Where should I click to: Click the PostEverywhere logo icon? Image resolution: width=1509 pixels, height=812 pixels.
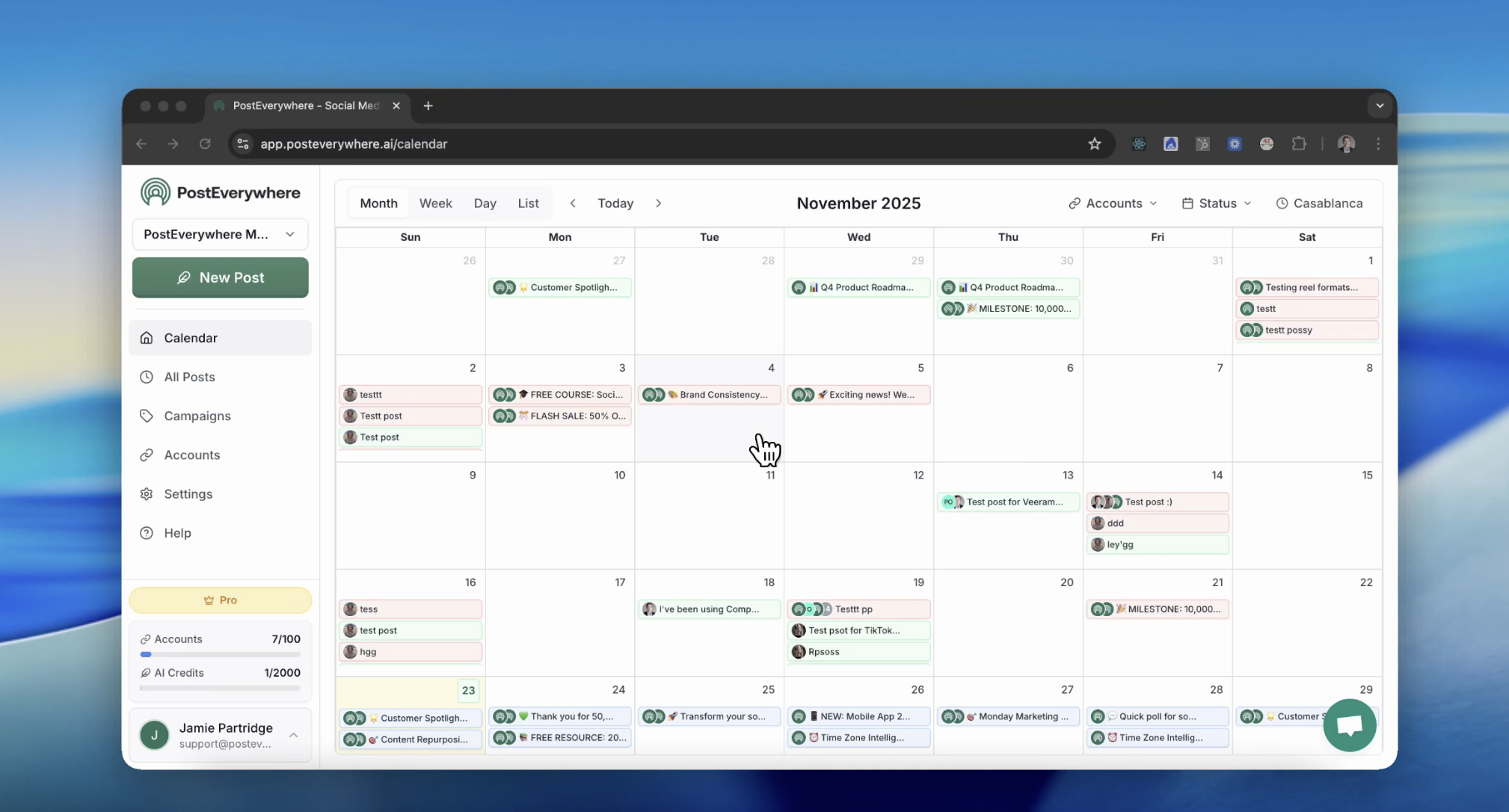156,192
